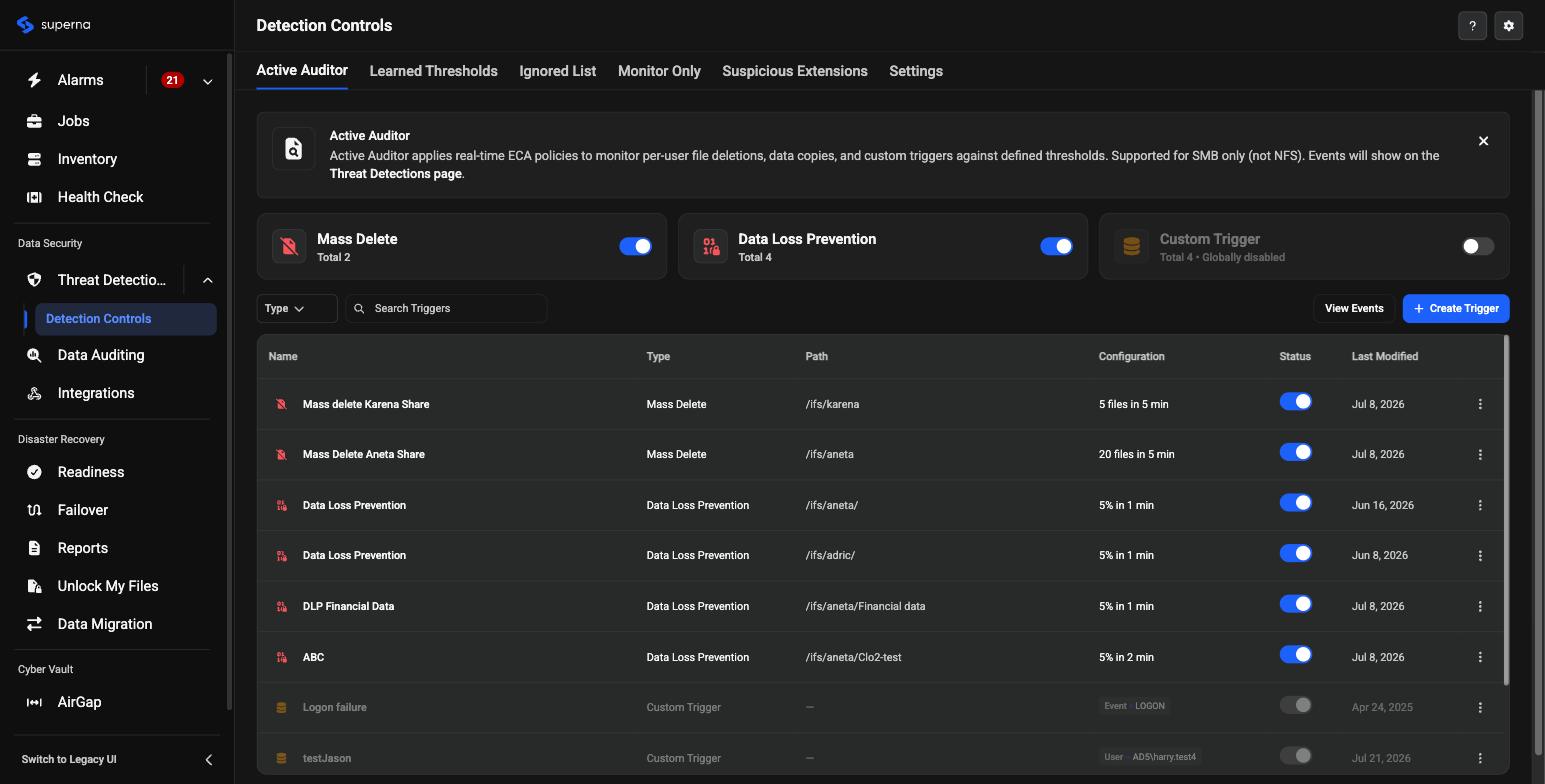The image size is (1545, 784).
Task: Click the /ifs/aneta/Clo2-test path
Action: pyautogui.click(x=853, y=657)
